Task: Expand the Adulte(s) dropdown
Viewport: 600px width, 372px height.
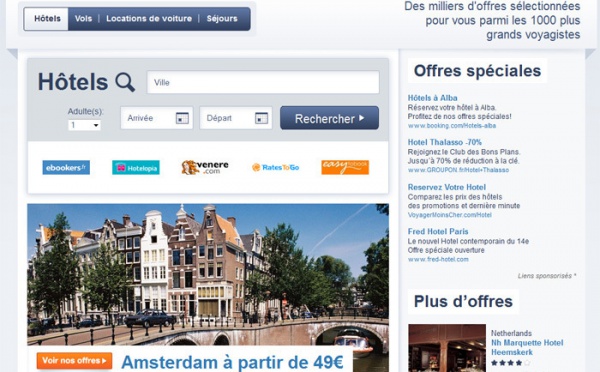Action: coord(84,125)
